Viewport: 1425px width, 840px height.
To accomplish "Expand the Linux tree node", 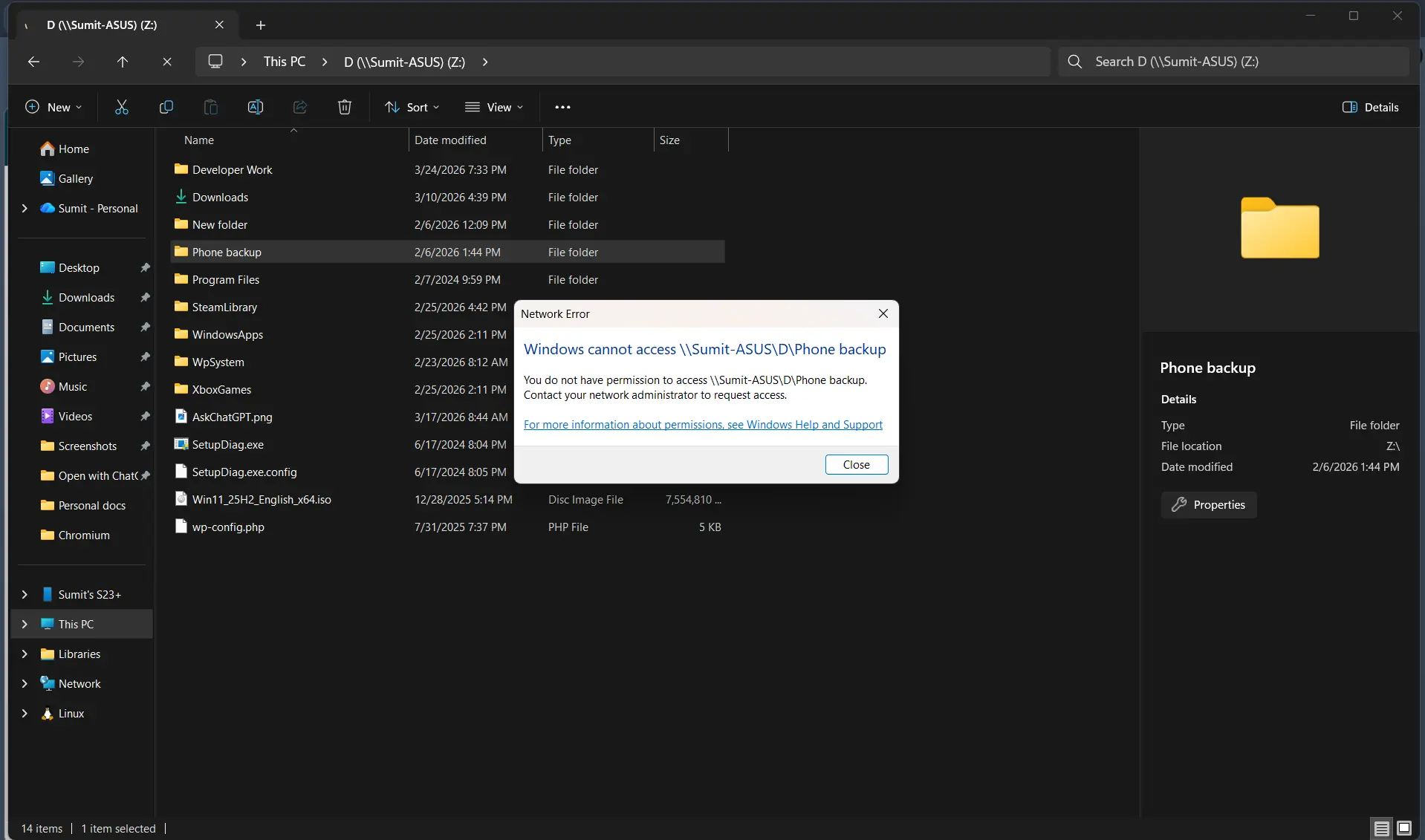I will [x=25, y=714].
